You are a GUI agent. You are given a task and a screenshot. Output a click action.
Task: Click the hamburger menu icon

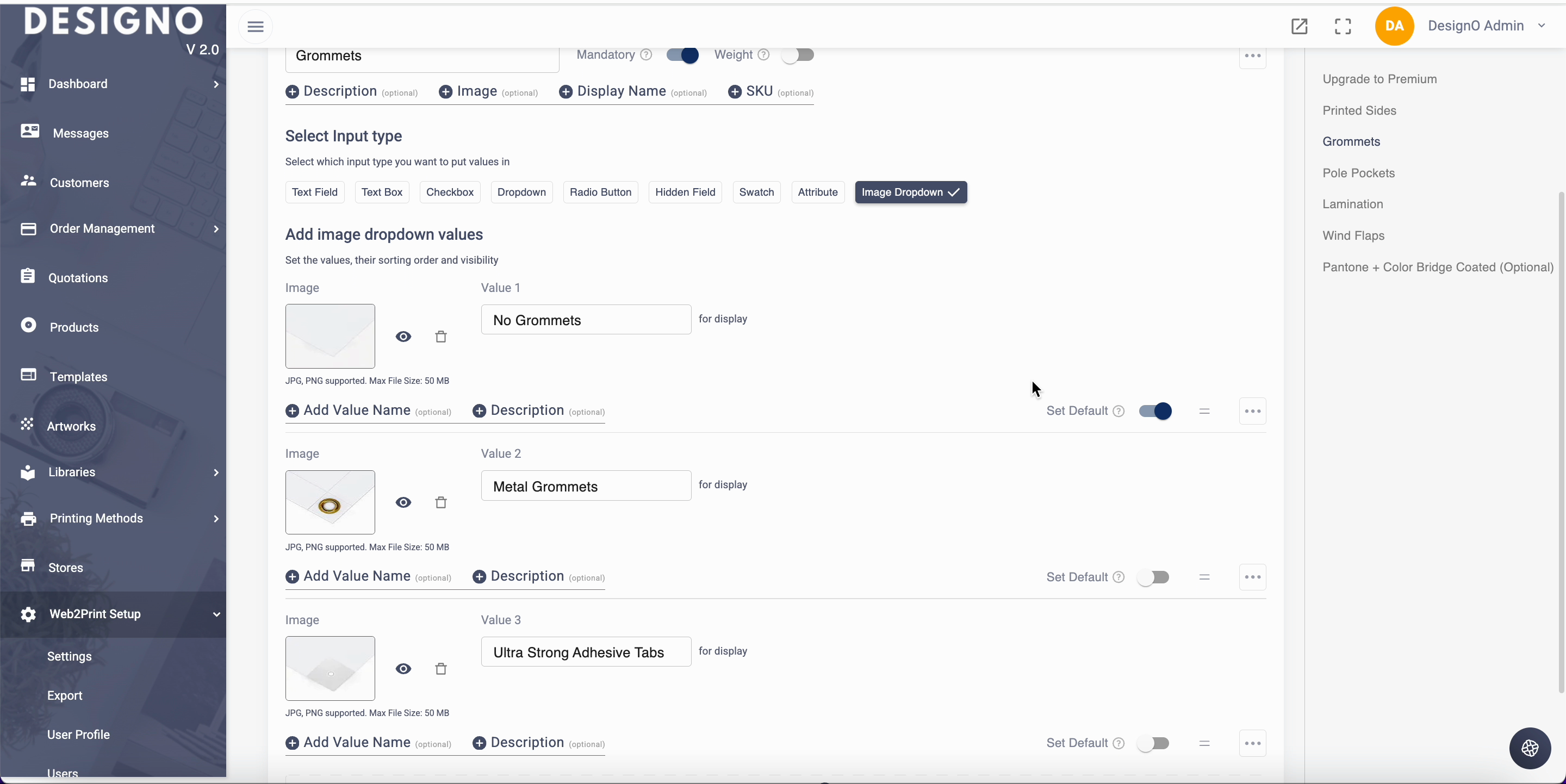coord(256,26)
